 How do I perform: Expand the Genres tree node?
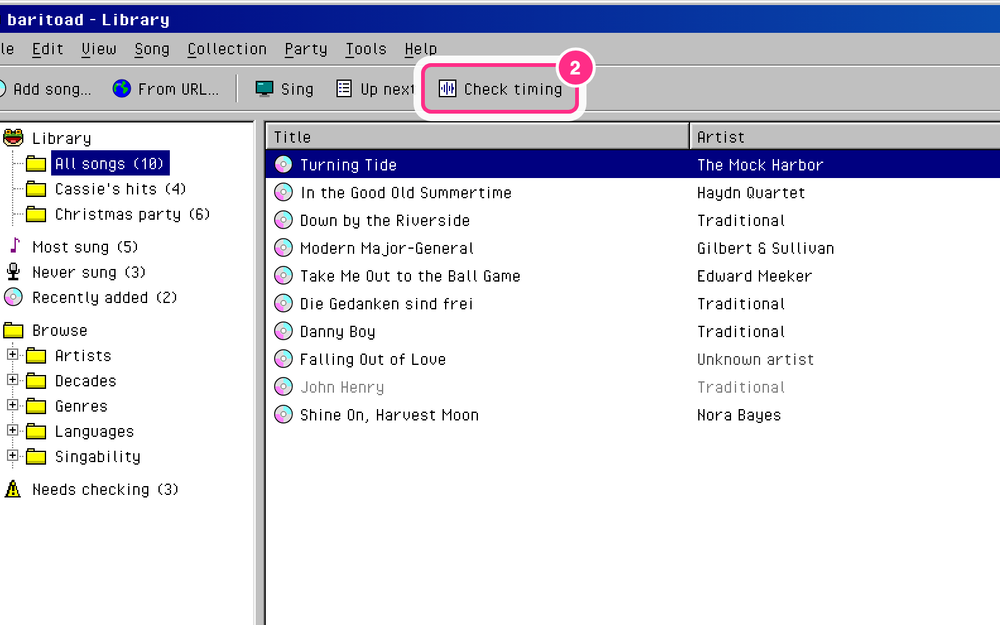(12, 405)
